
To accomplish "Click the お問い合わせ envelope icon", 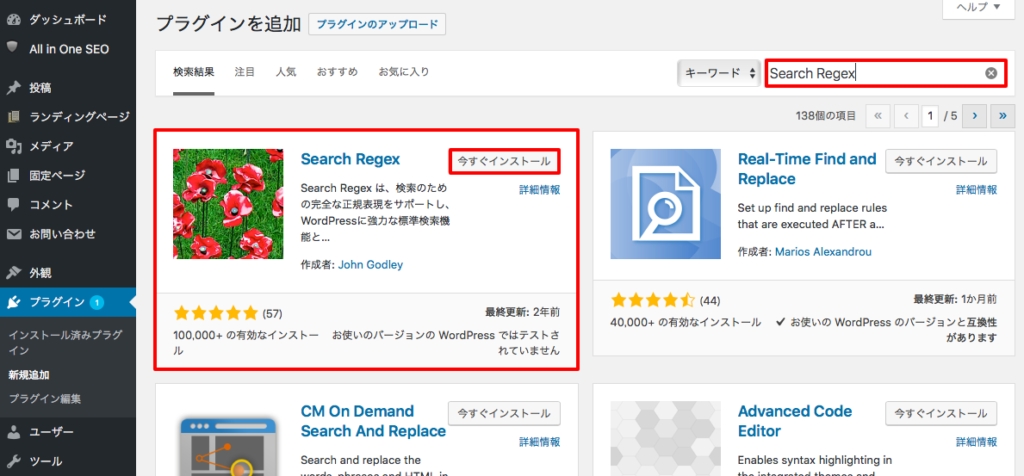I will tap(13, 234).
